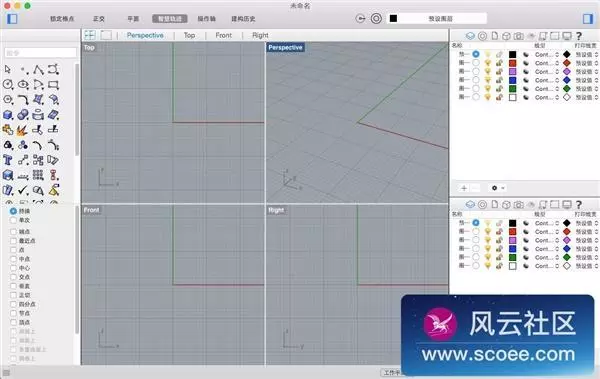Select the Point tool in toolbar
This screenshot has width=600, height=379.
click(x=23, y=69)
